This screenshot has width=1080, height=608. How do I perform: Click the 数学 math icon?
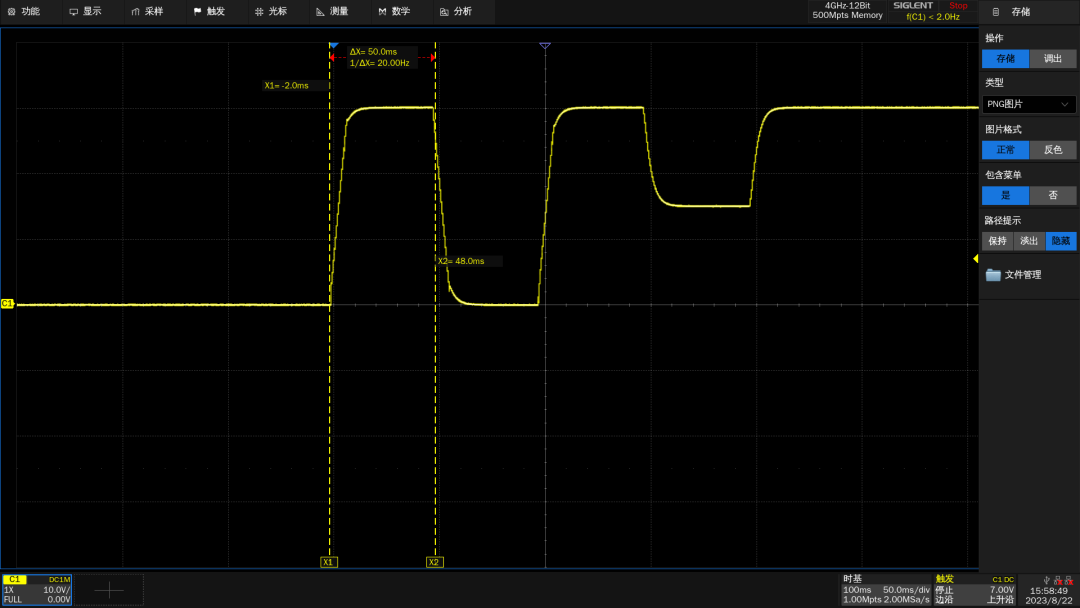pyautogui.click(x=382, y=12)
